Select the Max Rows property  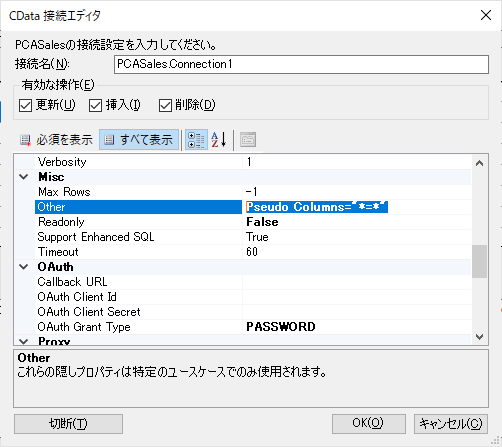point(138,192)
